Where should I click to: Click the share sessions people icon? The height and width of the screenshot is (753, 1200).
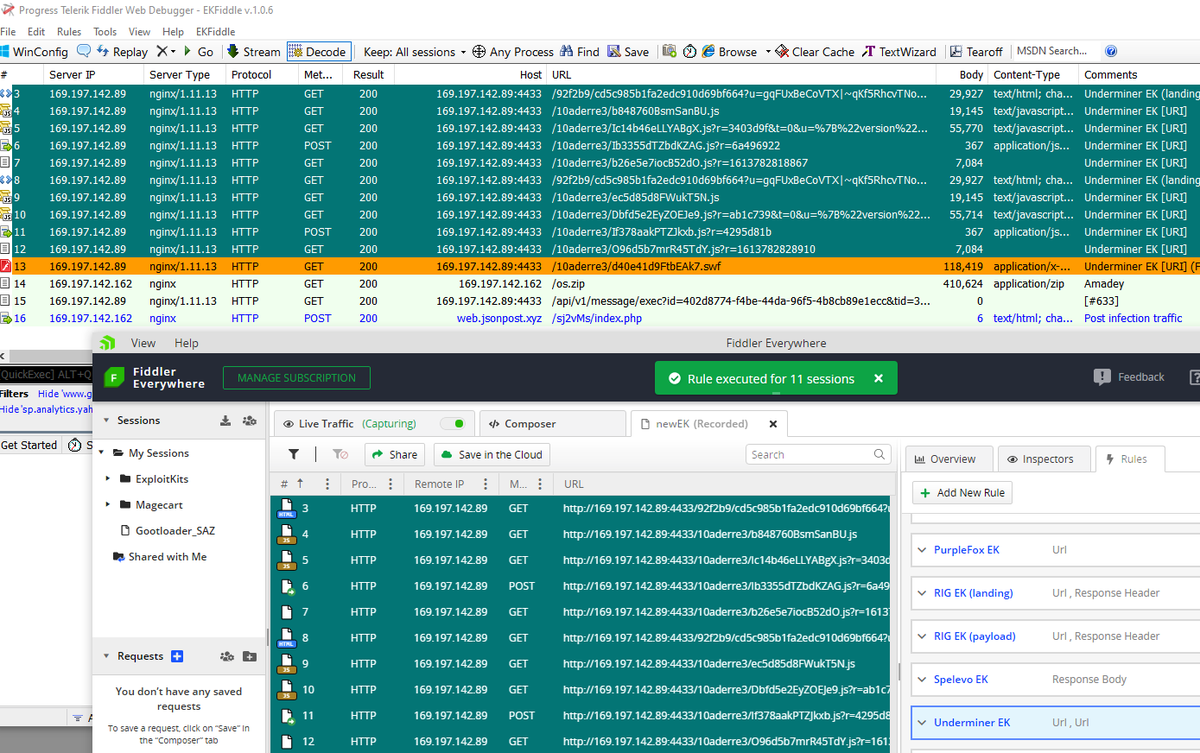click(248, 421)
